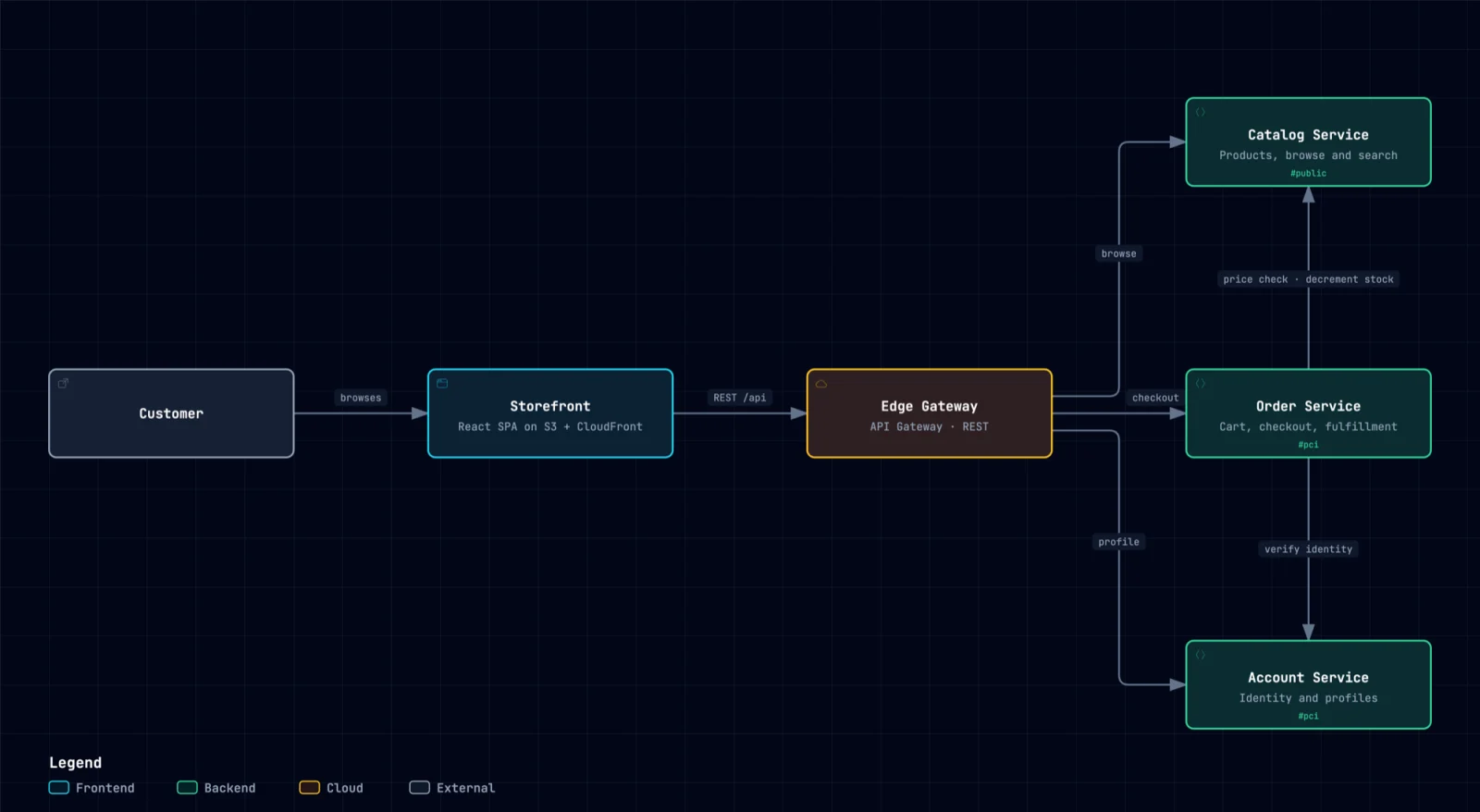The image size is (1480, 812).
Task: Click the "REST /api" edge label
Action: (x=740, y=398)
